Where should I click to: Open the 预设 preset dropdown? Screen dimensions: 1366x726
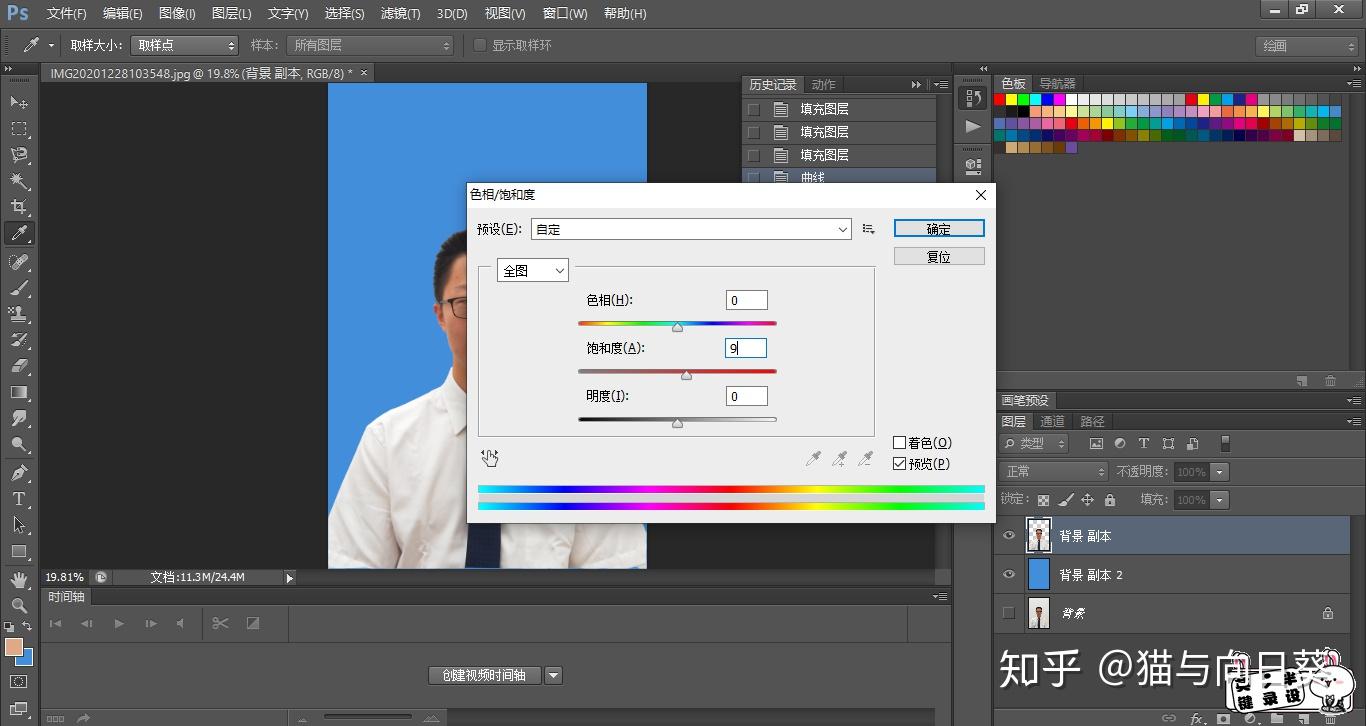point(691,229)
